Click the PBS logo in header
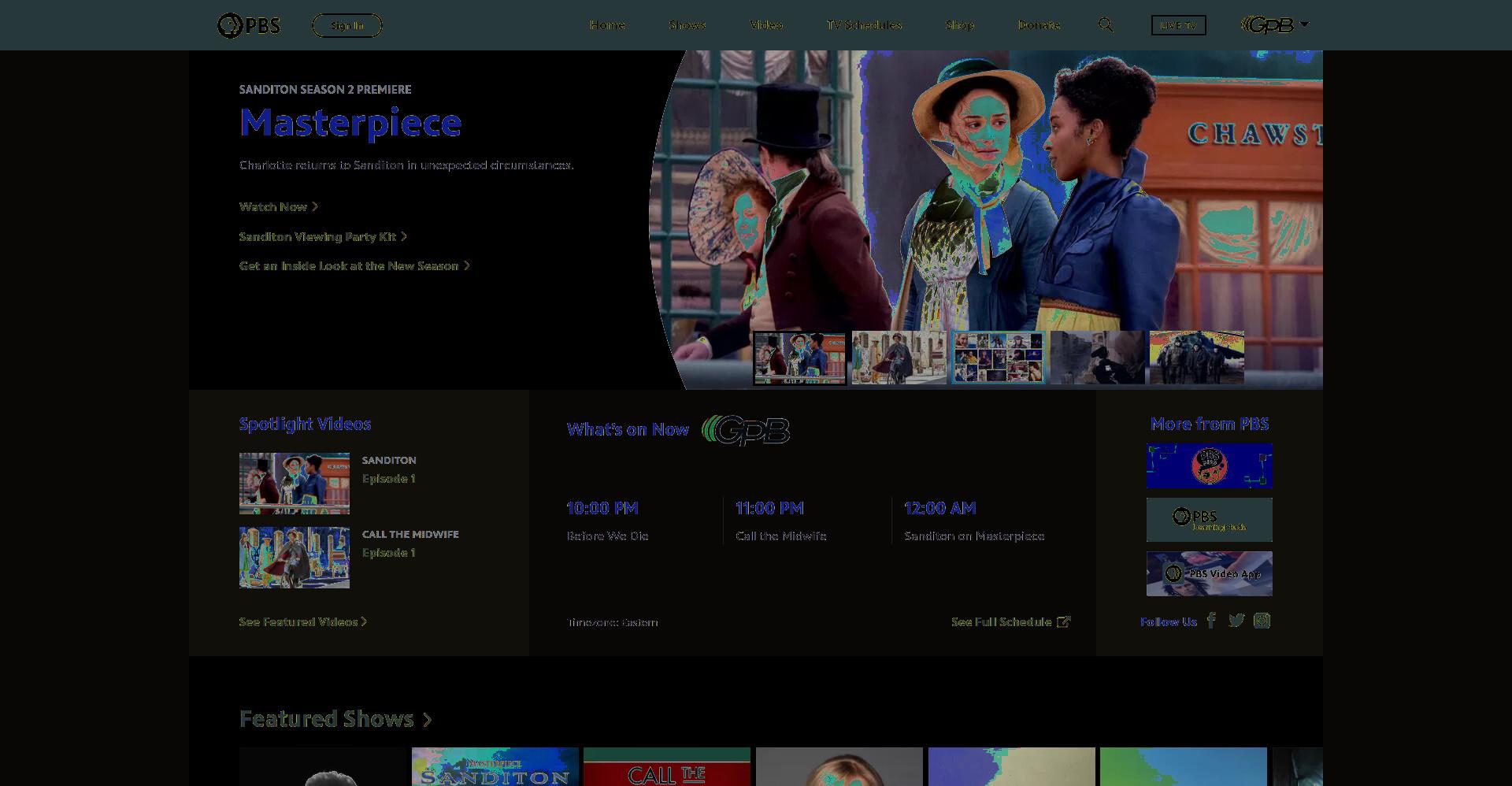This screenshot has height=786, width=1512. [x=249, y=25]
